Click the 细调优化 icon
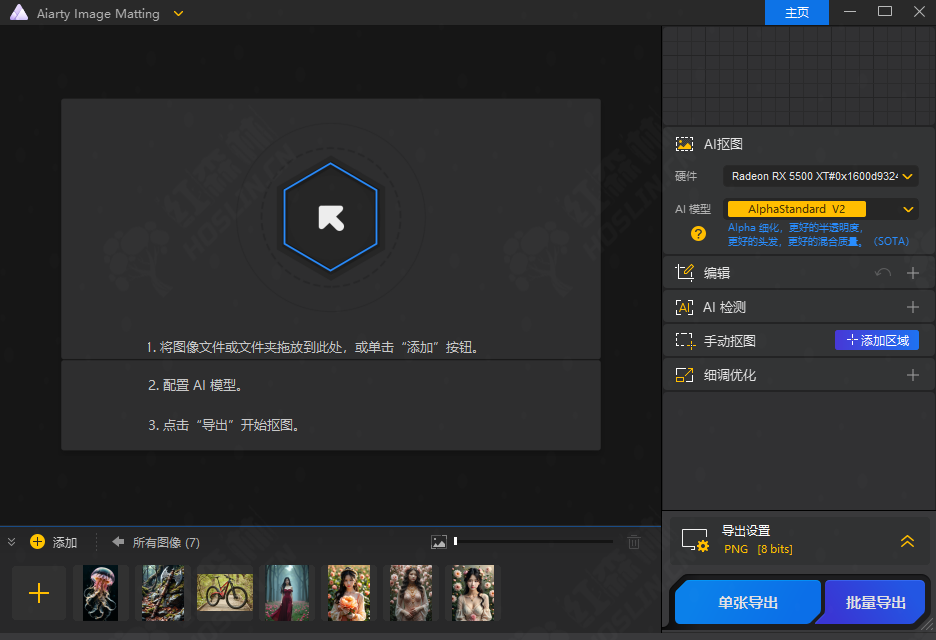 point(684,375)
